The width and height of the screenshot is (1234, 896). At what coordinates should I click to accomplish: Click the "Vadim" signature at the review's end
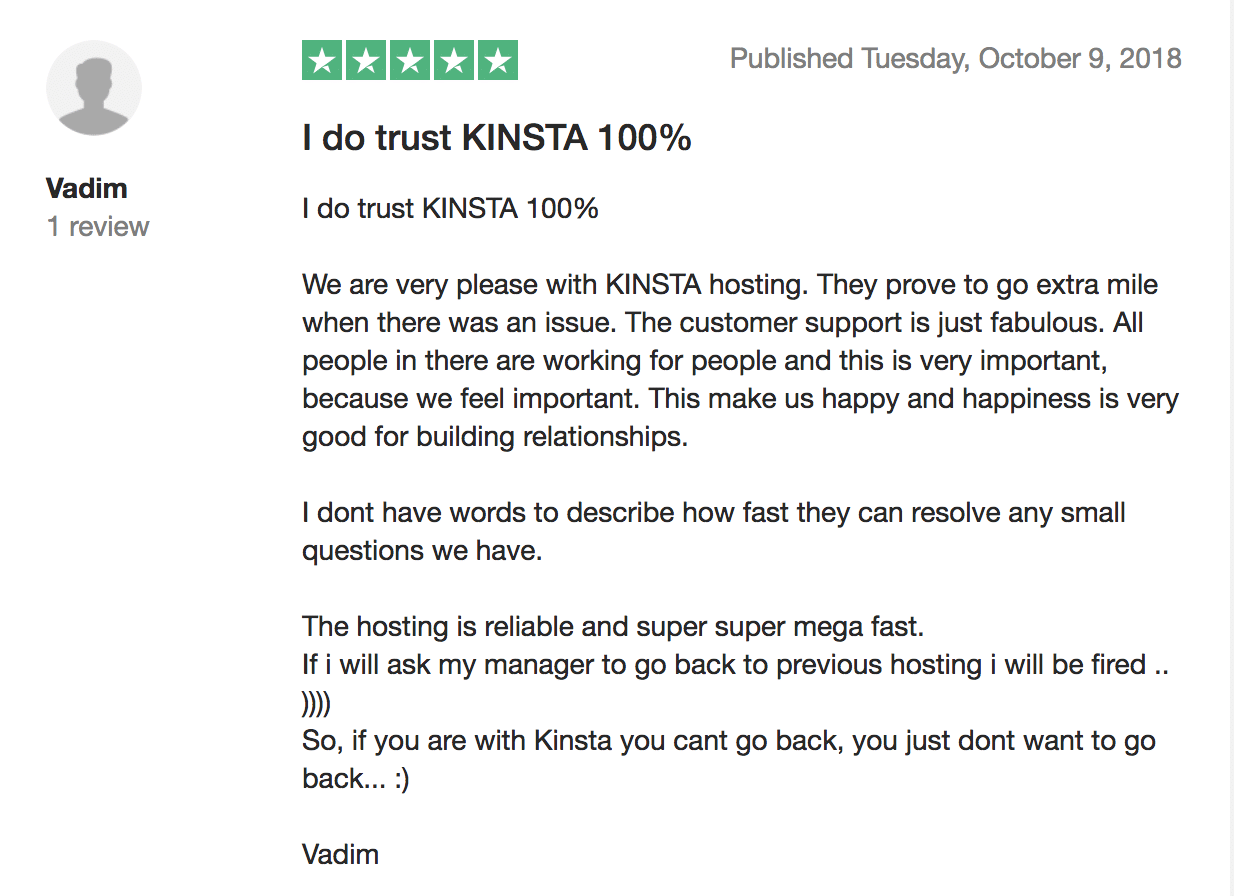(340, 855)
